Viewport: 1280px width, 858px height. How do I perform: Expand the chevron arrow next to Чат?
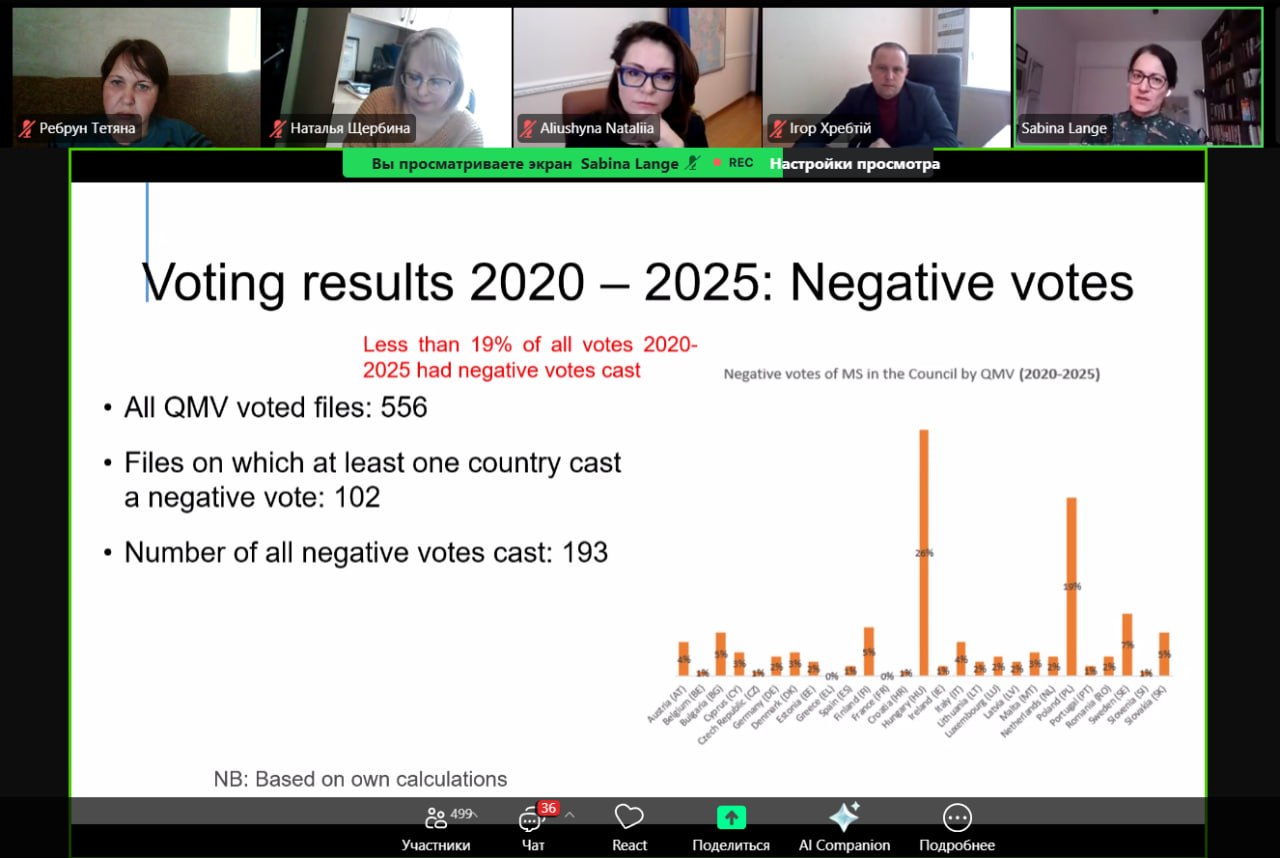point(569,815)
